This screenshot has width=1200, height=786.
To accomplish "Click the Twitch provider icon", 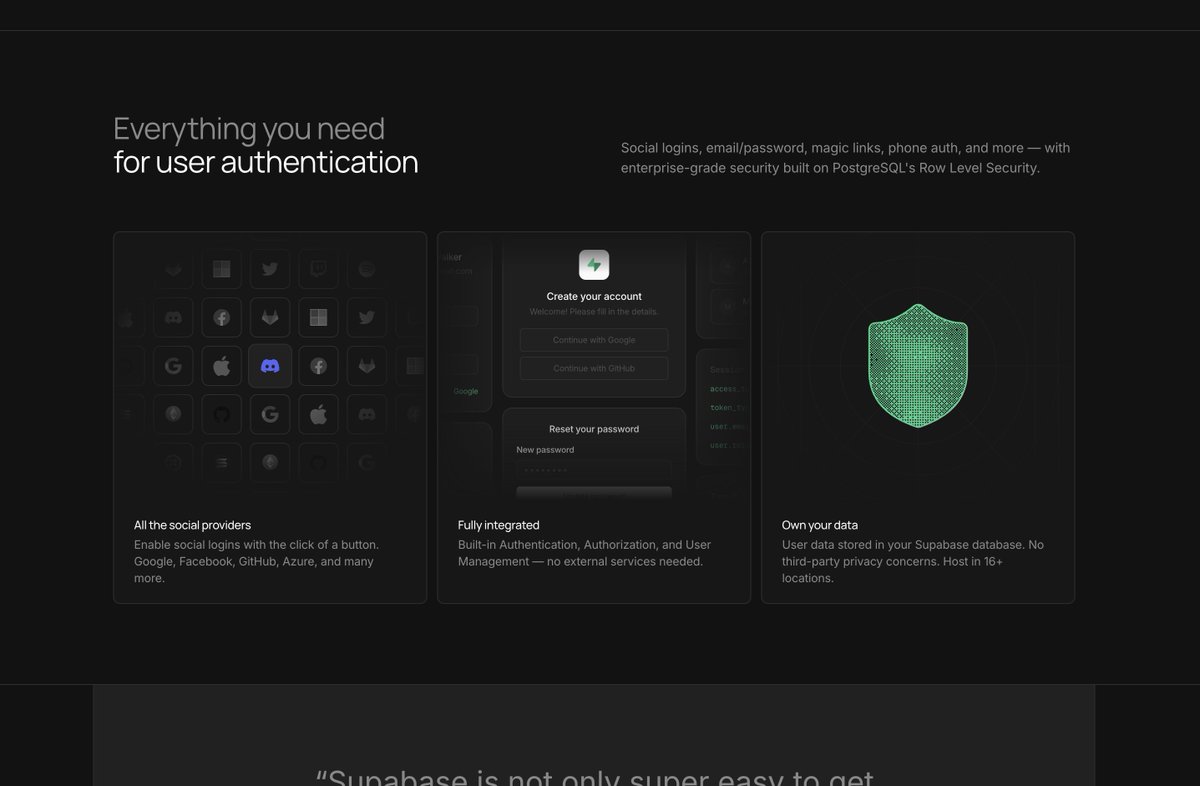I will (x=318, y=269).
